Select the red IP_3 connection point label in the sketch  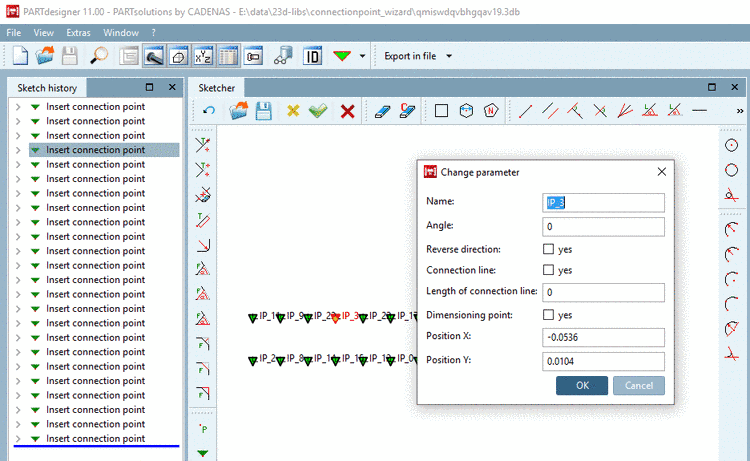(x=350, y=316)
